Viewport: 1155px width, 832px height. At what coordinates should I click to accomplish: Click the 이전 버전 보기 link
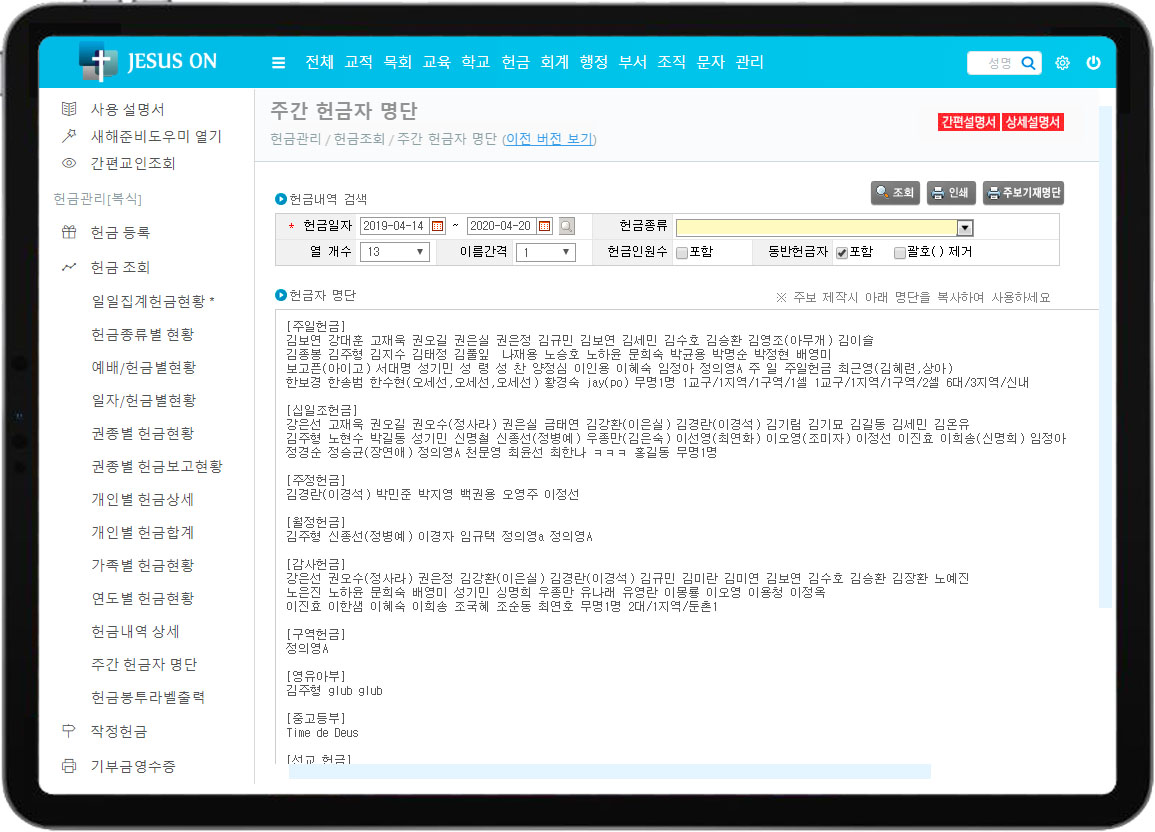pos(549,139)
